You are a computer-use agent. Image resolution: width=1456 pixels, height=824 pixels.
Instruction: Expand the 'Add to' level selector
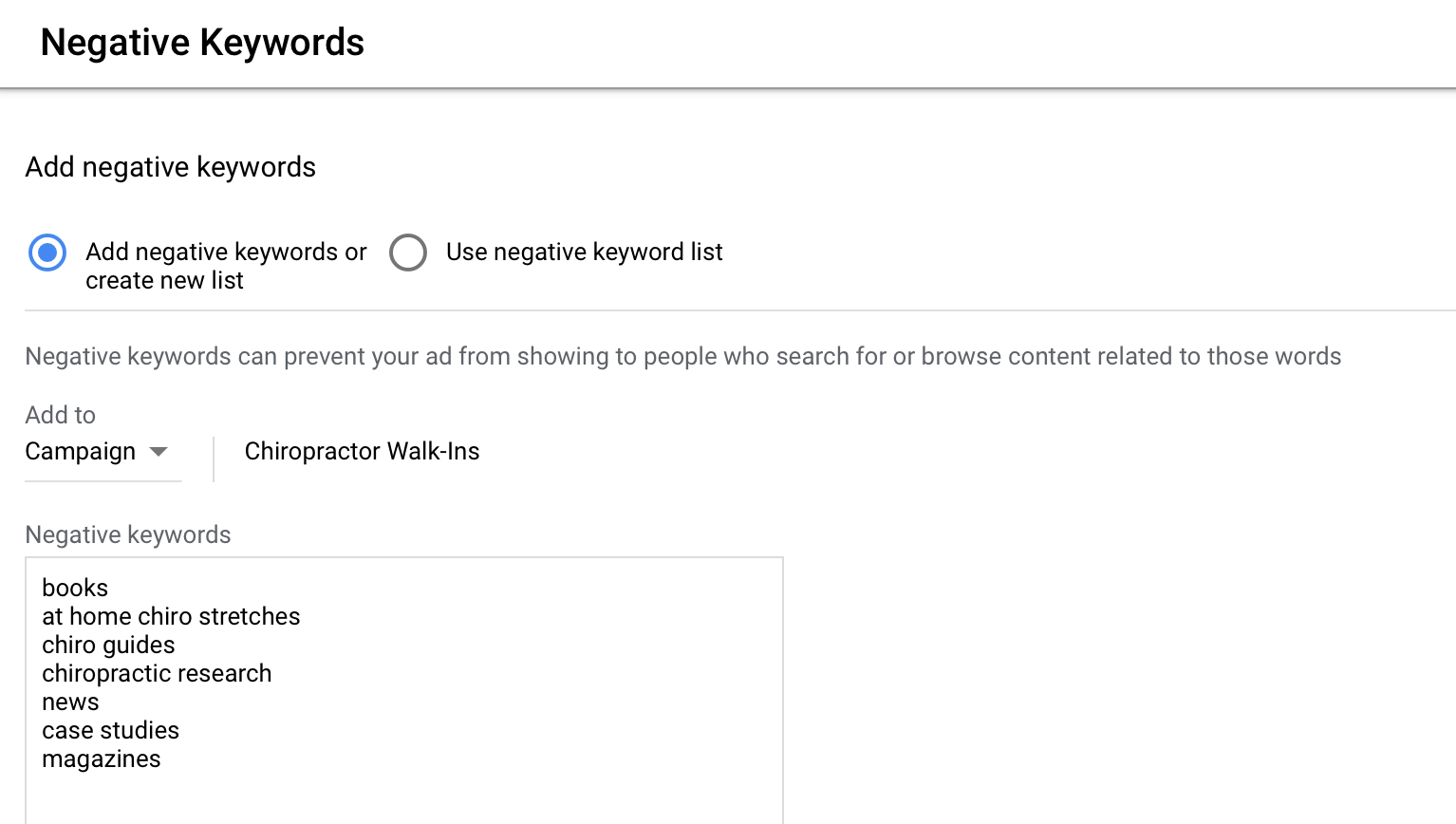point(103,452)
